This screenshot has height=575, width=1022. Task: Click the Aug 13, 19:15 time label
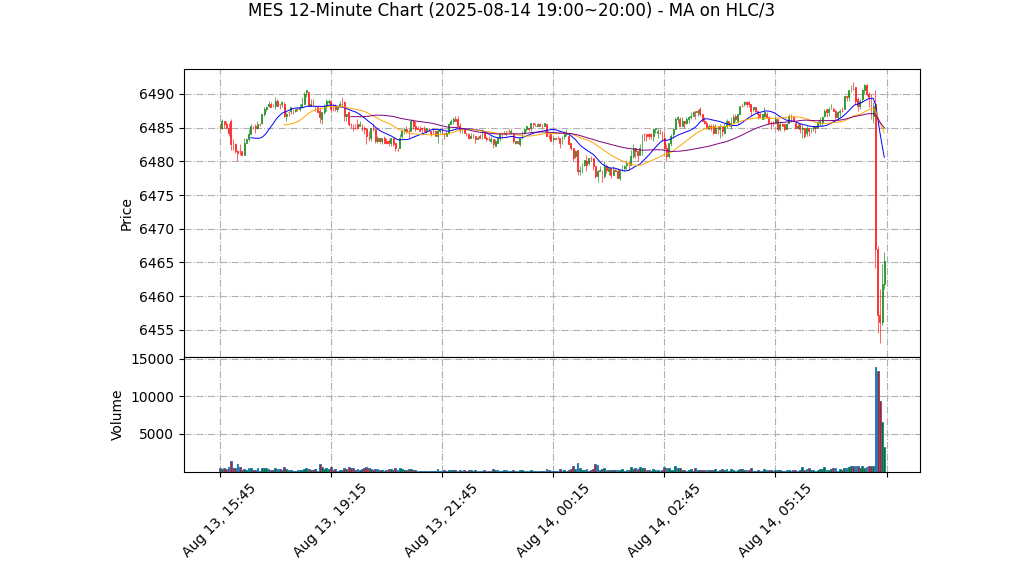[329, 520]
